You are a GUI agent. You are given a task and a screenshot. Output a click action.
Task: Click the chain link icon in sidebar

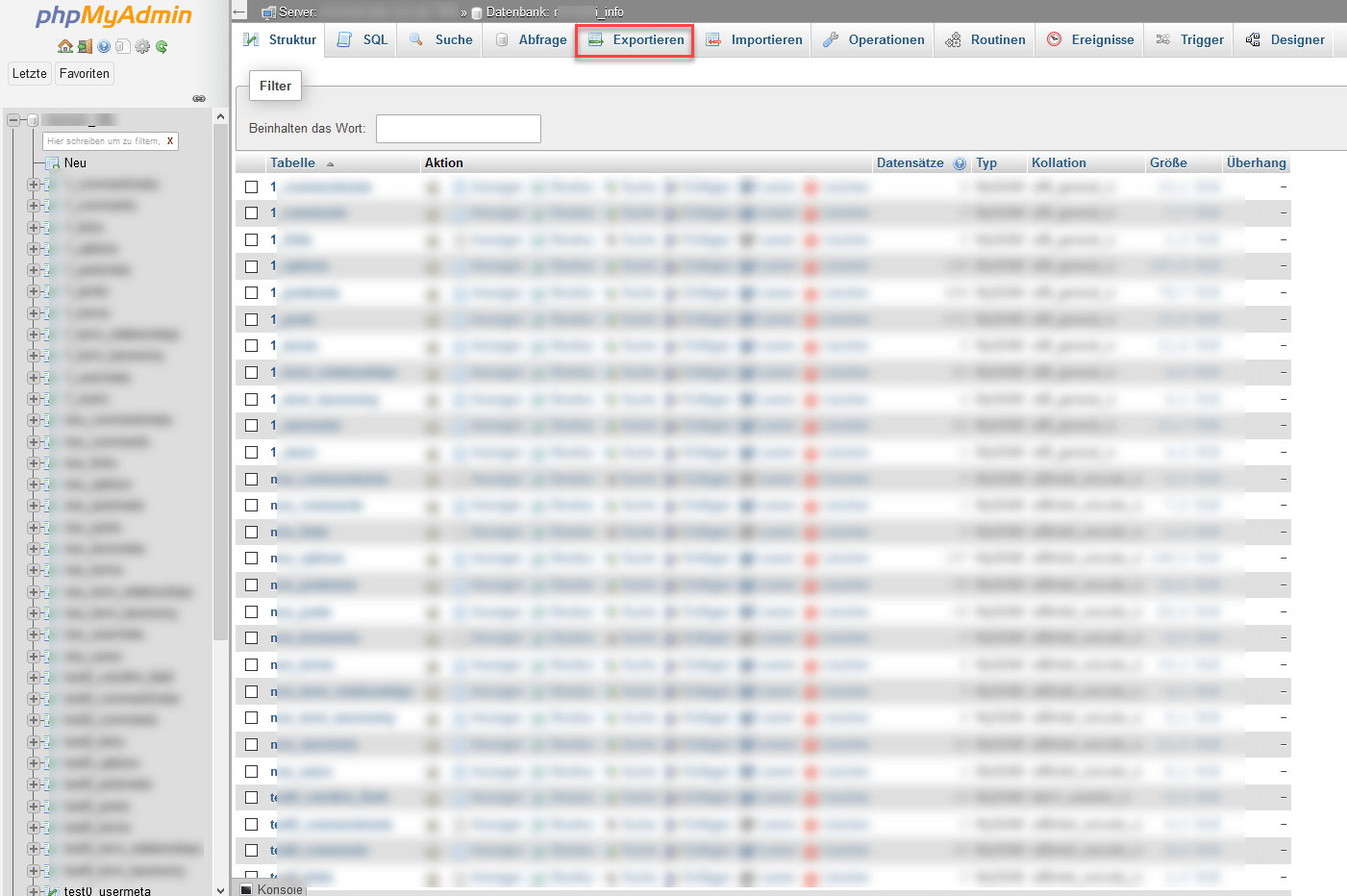tap(199, 98)
